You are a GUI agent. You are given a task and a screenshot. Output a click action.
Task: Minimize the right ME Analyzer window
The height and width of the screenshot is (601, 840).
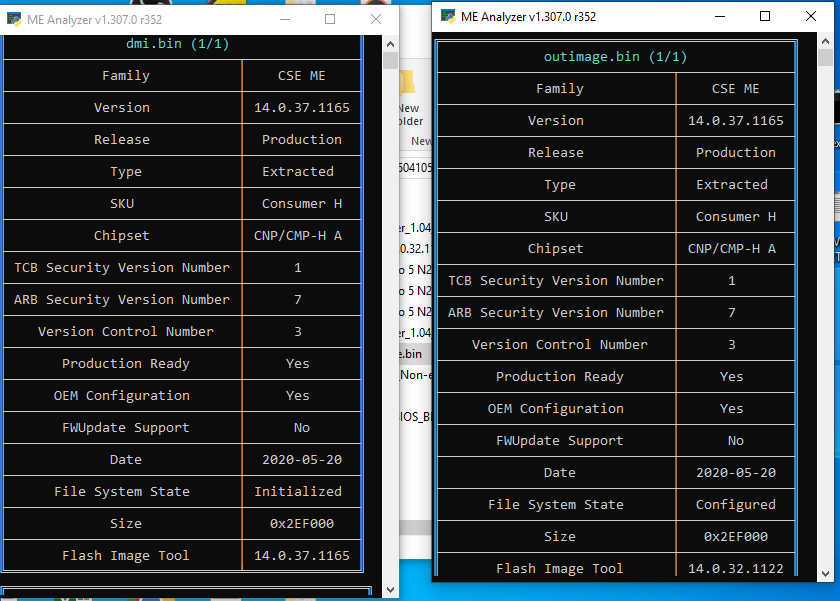point(720,16)
